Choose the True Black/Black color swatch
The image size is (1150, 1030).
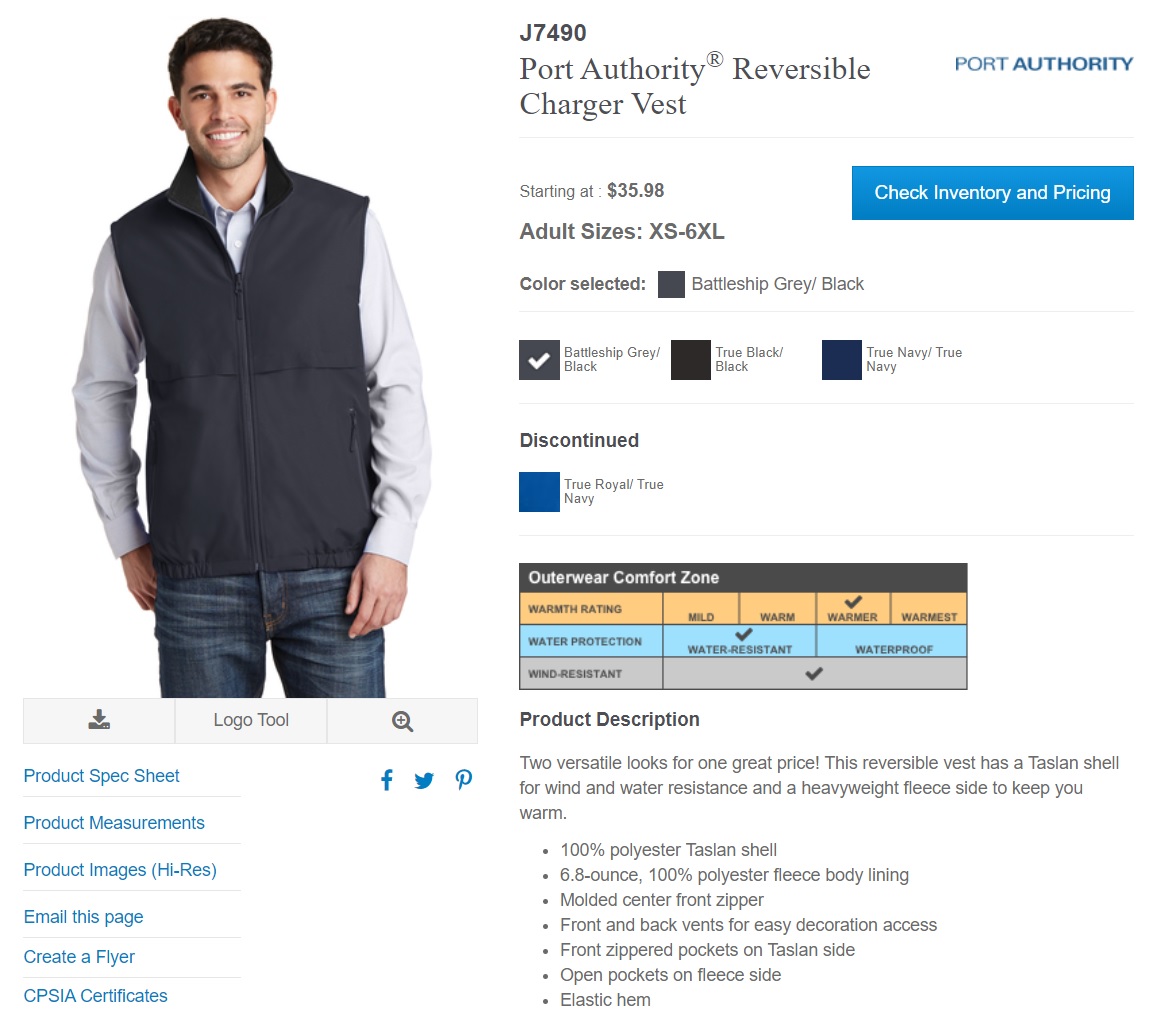pos(691,360)
